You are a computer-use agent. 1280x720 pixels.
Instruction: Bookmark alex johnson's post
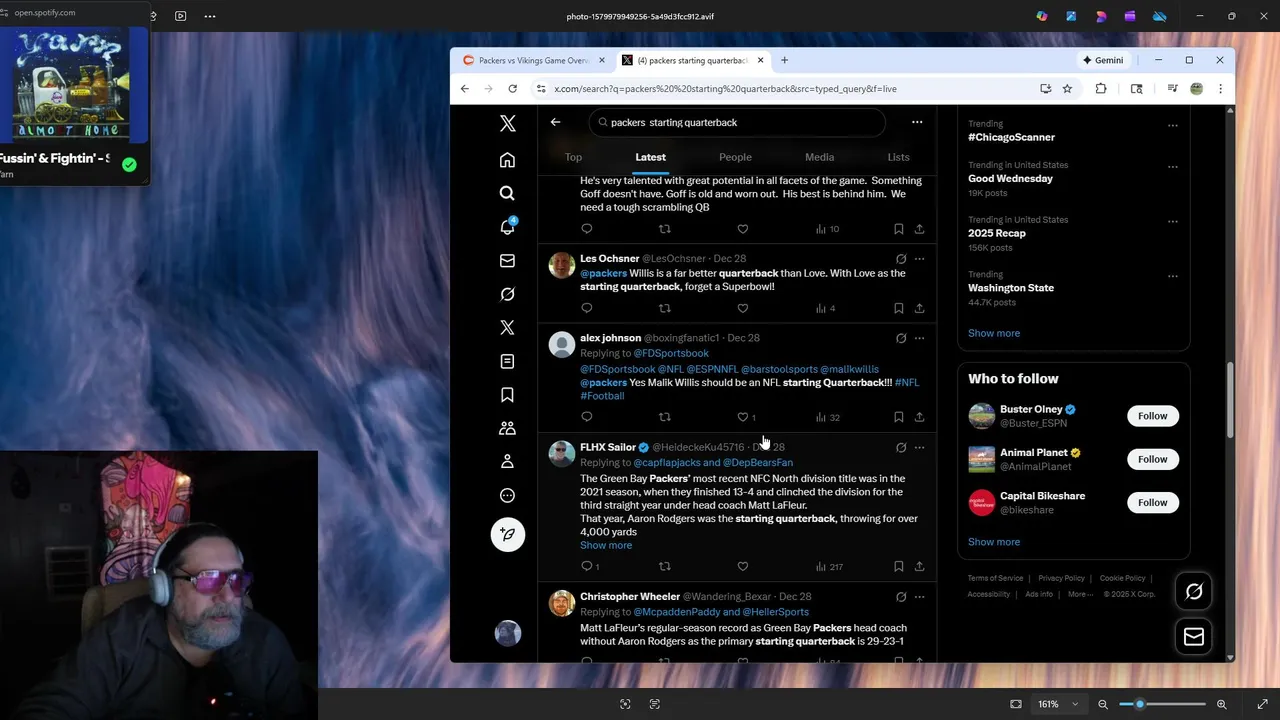pos(898,417)
